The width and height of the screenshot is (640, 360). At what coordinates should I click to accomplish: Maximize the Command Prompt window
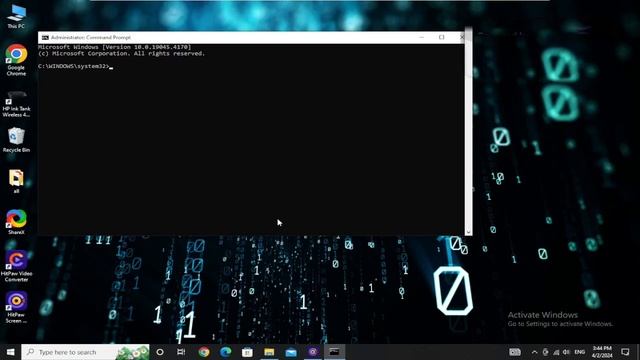pos(442,37)
